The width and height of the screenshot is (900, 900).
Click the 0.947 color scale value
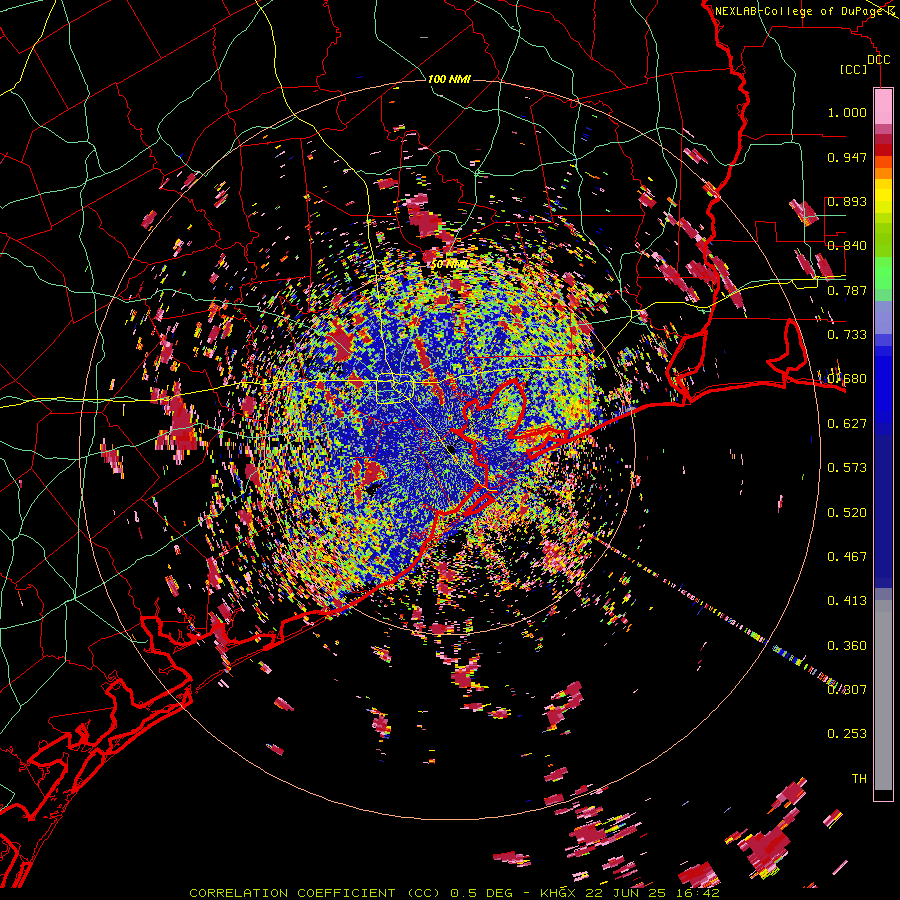coord(847,157)
